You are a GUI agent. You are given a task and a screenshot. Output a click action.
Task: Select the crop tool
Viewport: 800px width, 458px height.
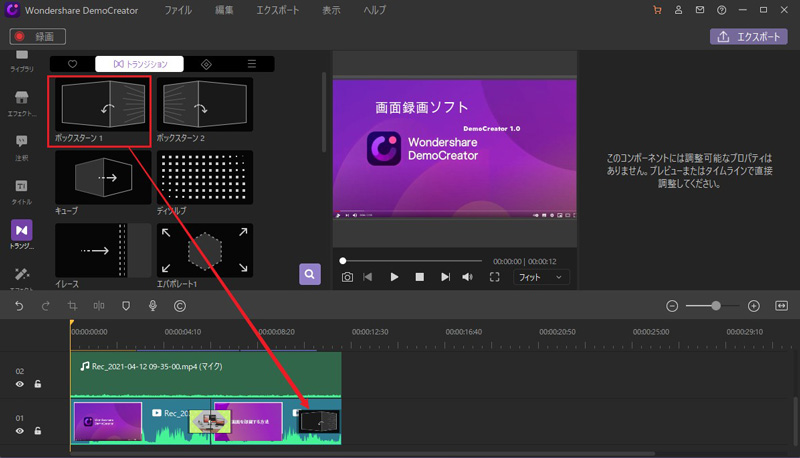72,306
